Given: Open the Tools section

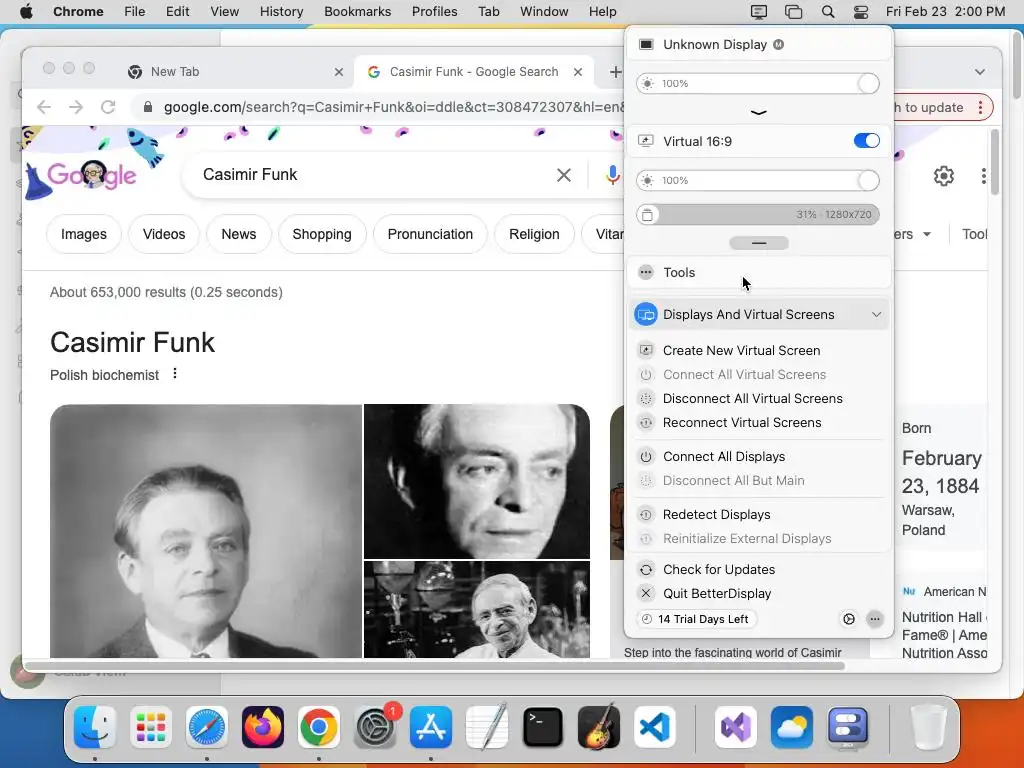Looking at the screenshot, I should click(x=759, y=272).
